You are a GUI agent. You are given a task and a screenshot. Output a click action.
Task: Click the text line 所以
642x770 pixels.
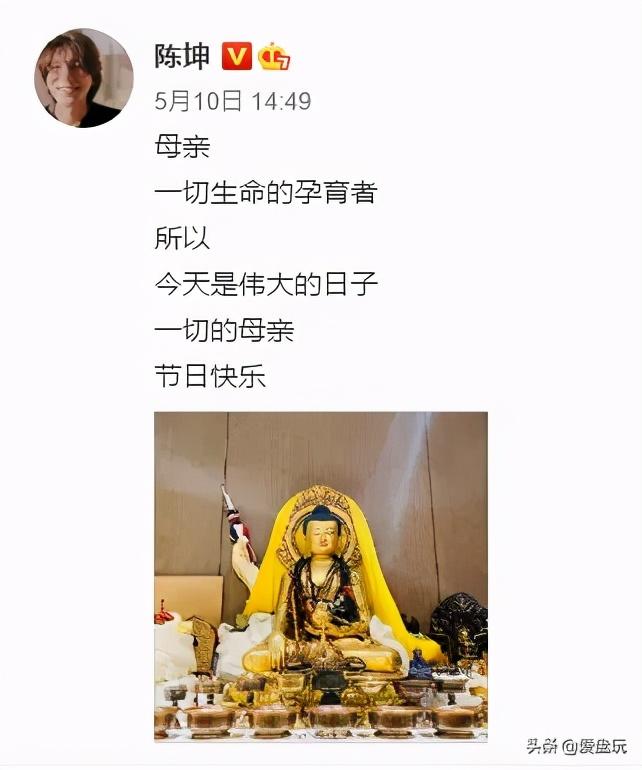point(182,239)
